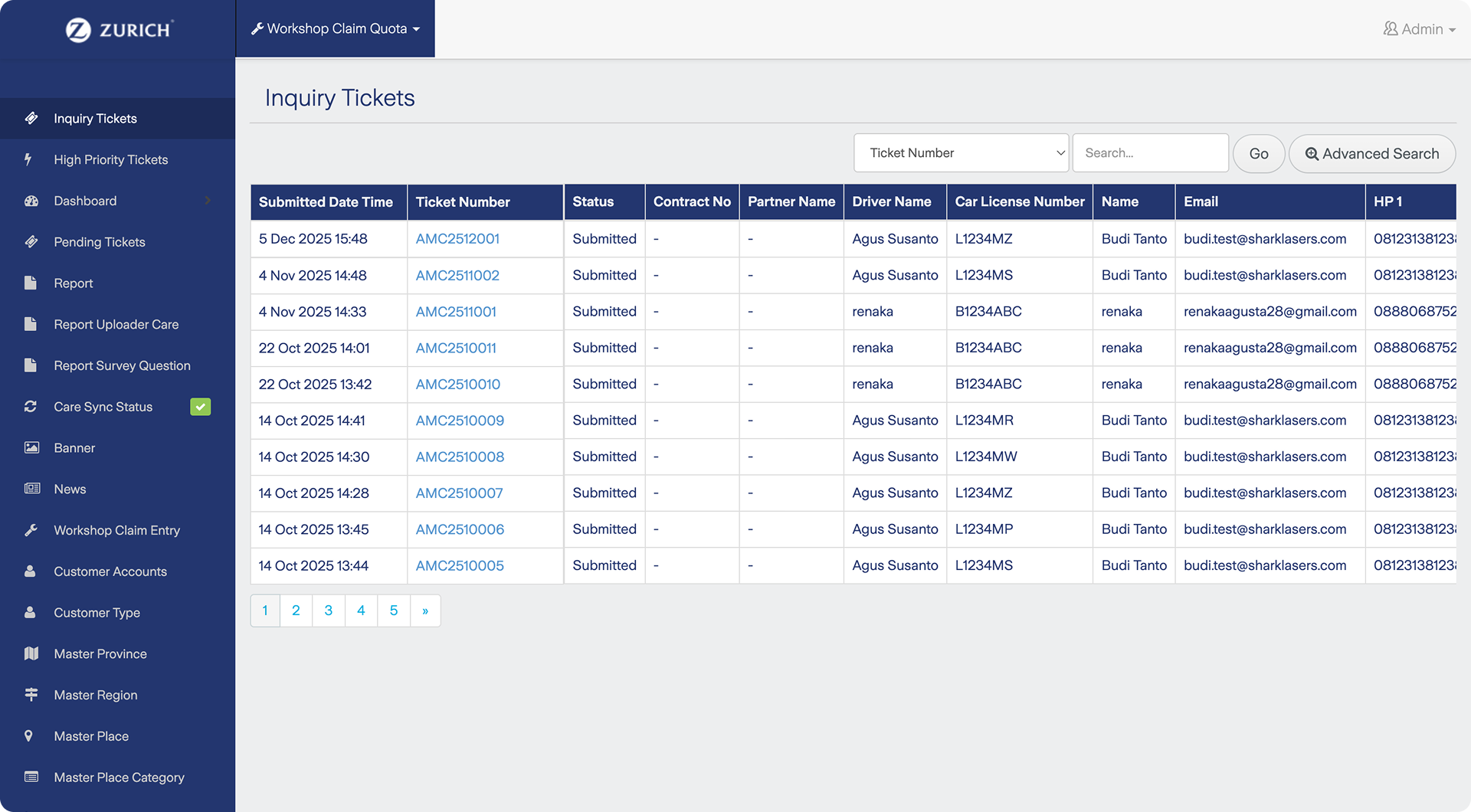Click the Search text input field
1471x812 pixels.
point(1151,153)
